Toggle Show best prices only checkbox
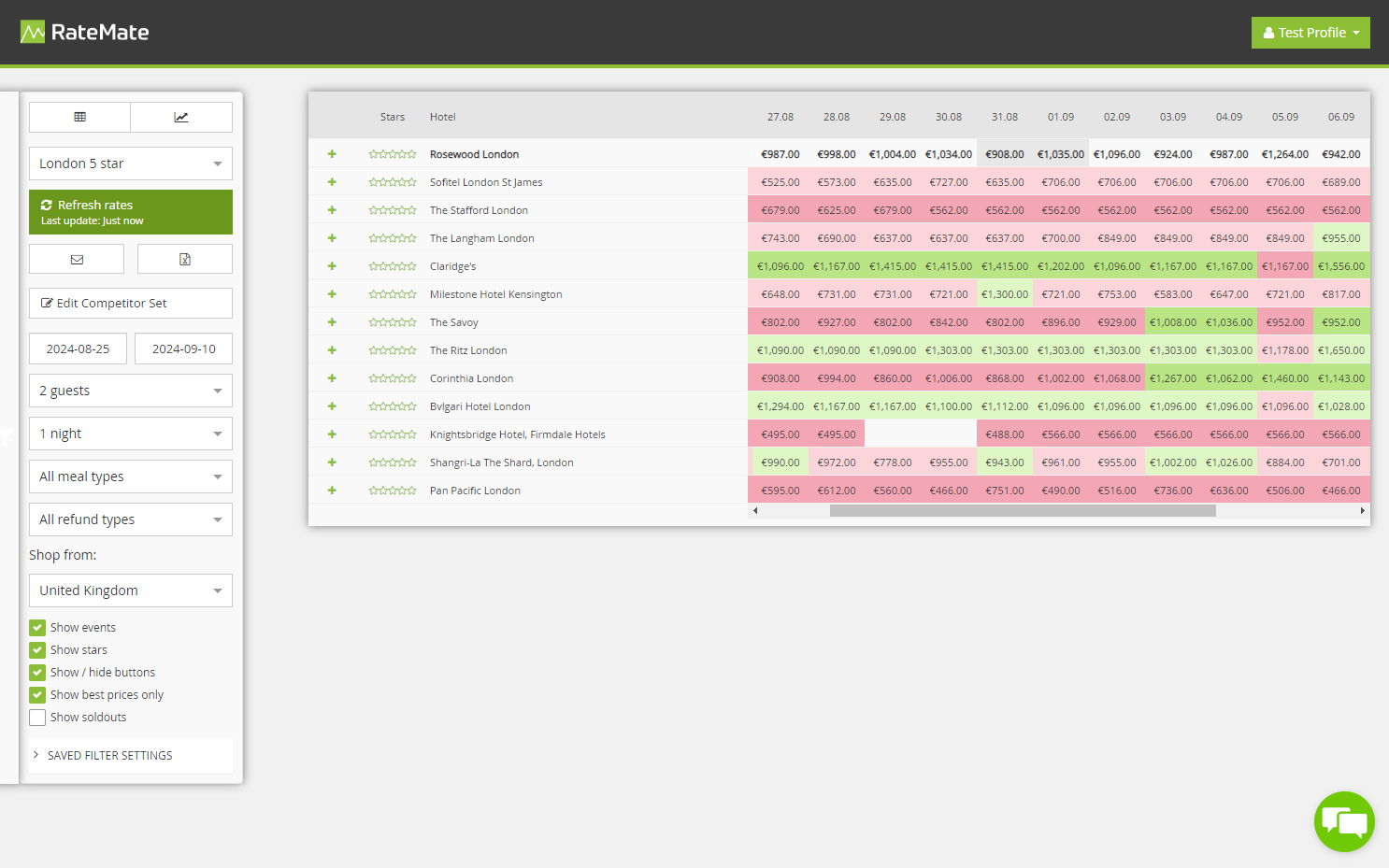1389x868 pixels. click(x=37, y=695)
